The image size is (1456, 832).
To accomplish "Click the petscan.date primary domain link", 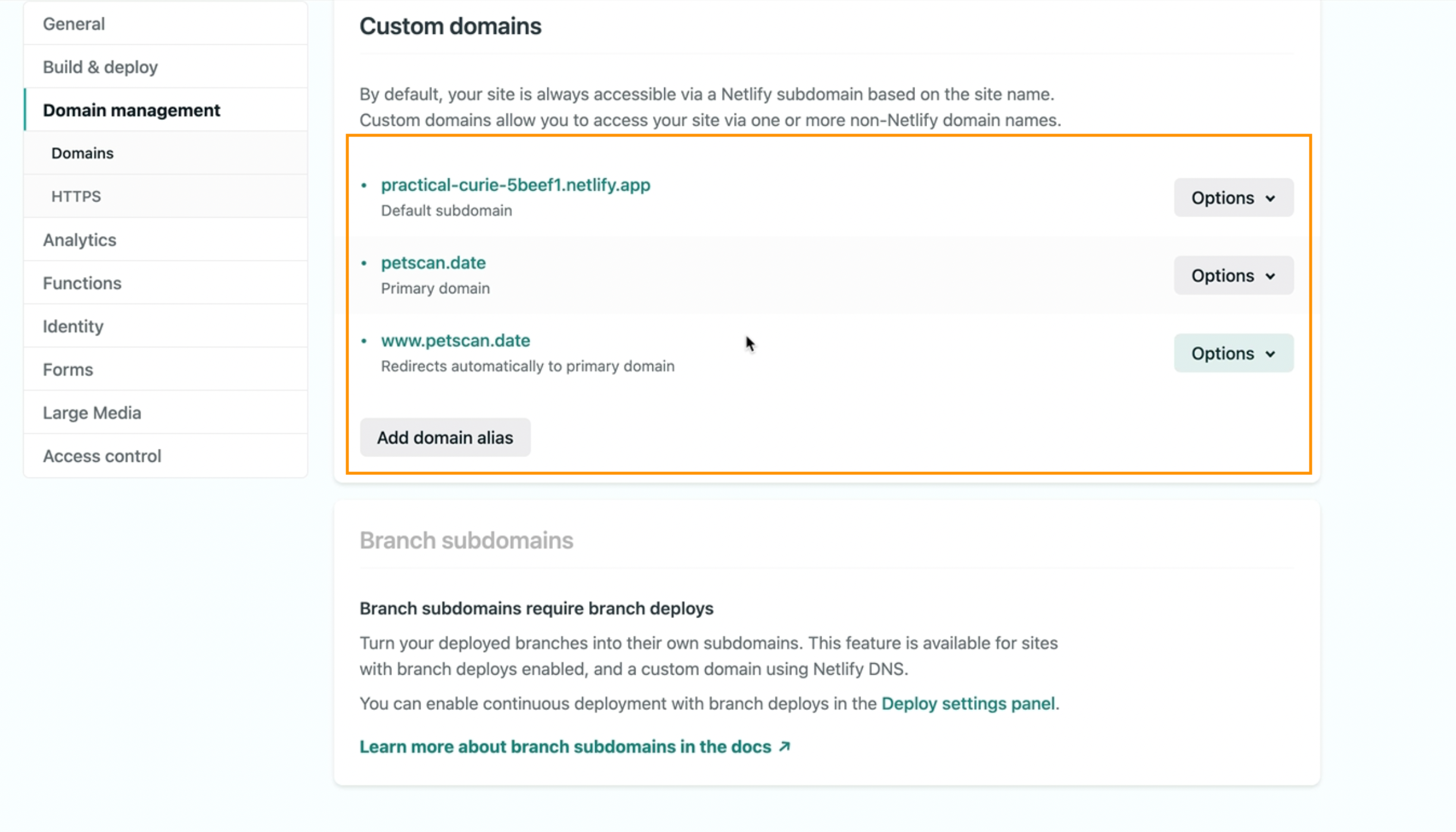I will coord(433,262).
